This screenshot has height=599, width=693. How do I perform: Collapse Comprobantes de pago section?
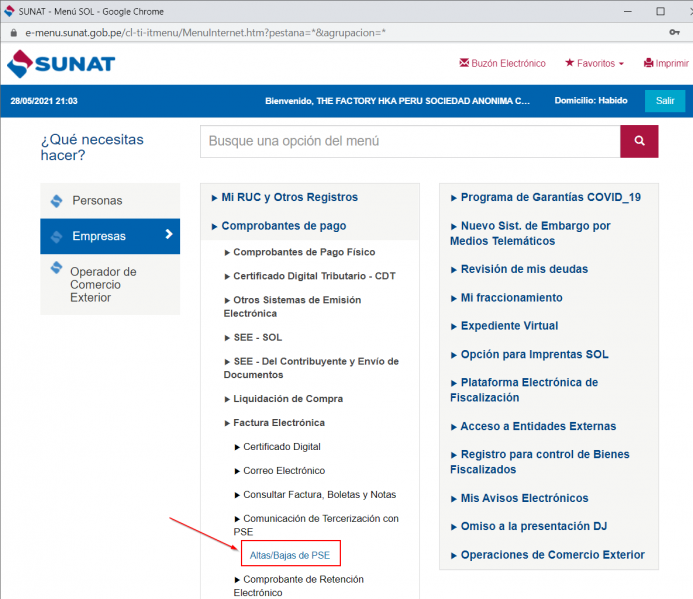tap(283, 226)
